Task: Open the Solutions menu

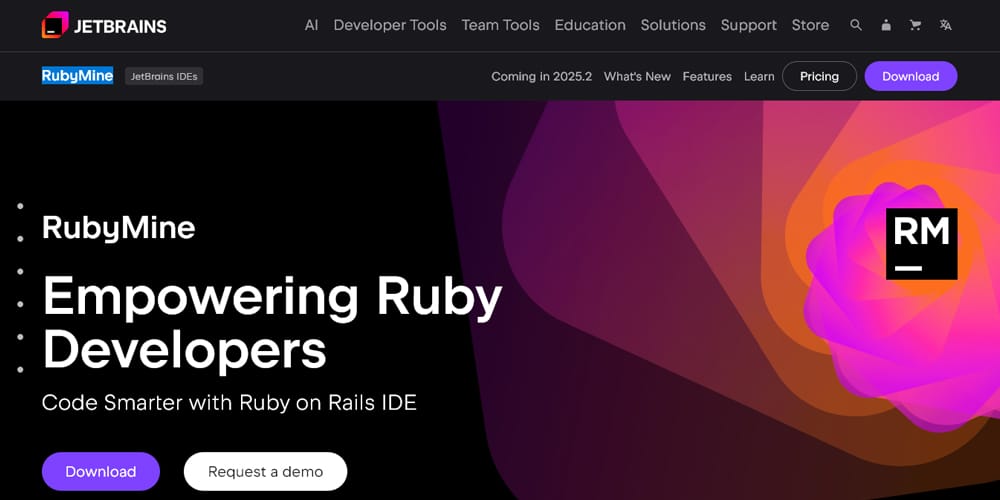Action: pyautogui.click(x=673, y=26)
